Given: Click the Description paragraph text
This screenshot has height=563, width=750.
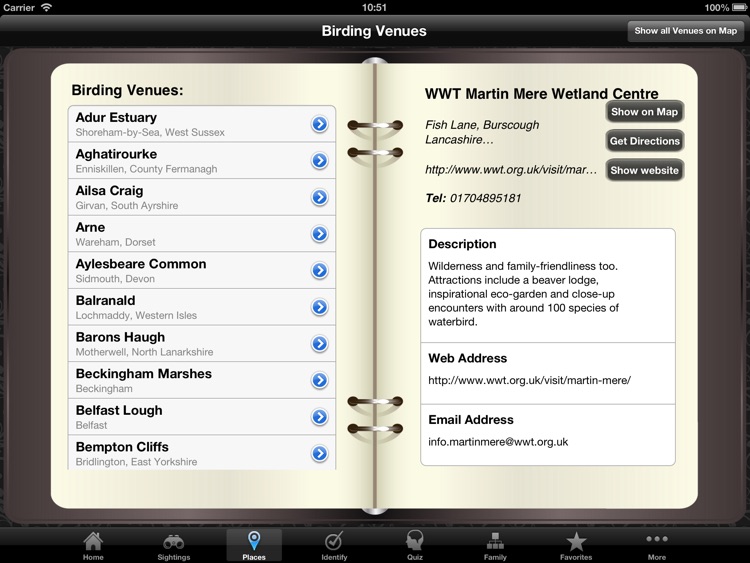Looking at the screenshot, I should 523,294.
